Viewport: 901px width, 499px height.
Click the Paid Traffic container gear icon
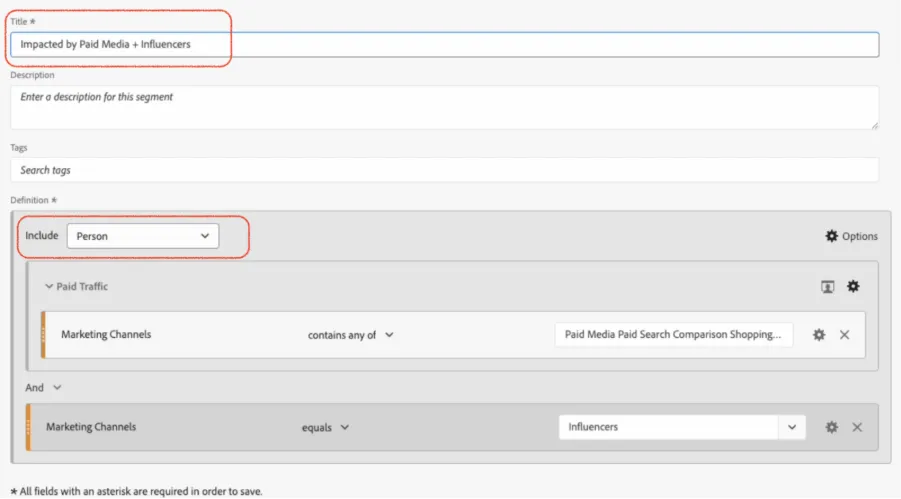coord(853,286)
